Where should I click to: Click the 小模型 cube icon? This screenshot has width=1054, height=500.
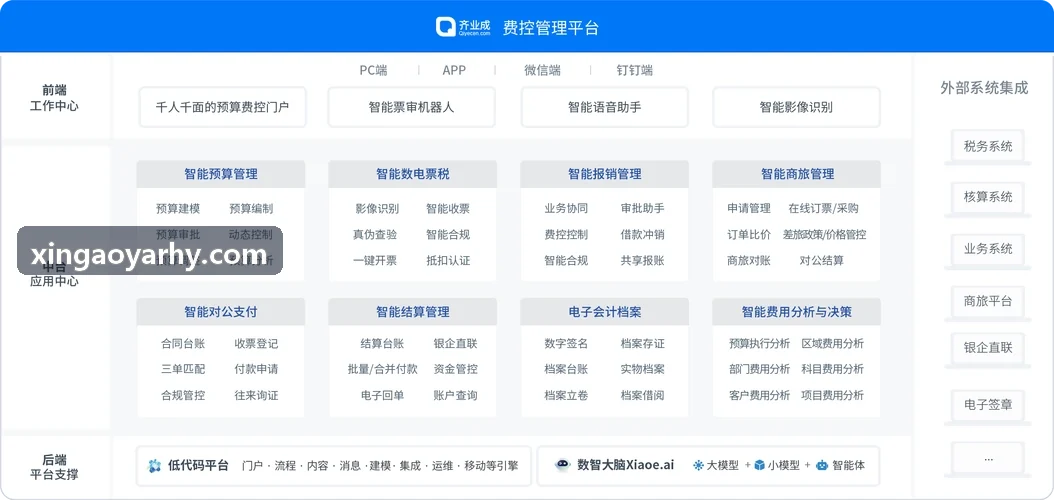(x=760, y=465)
